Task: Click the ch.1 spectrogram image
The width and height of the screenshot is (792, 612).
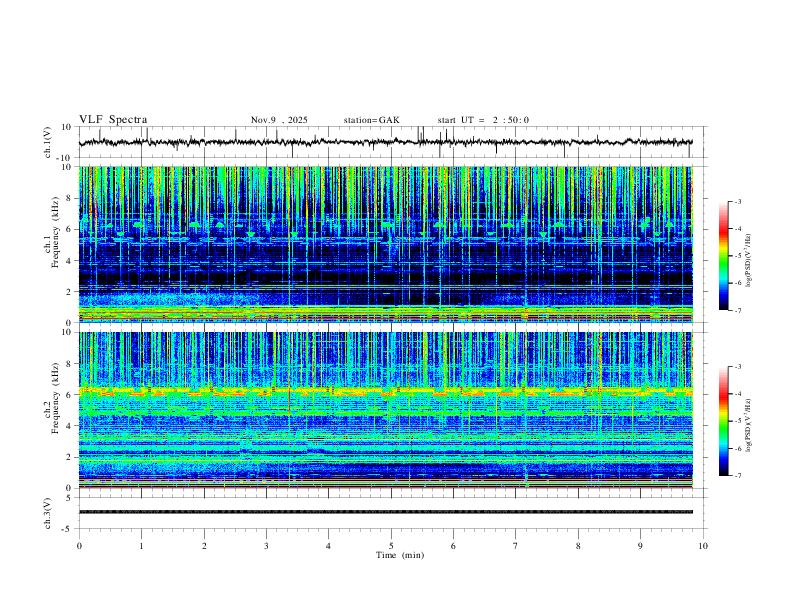Action: click(386, 244)
